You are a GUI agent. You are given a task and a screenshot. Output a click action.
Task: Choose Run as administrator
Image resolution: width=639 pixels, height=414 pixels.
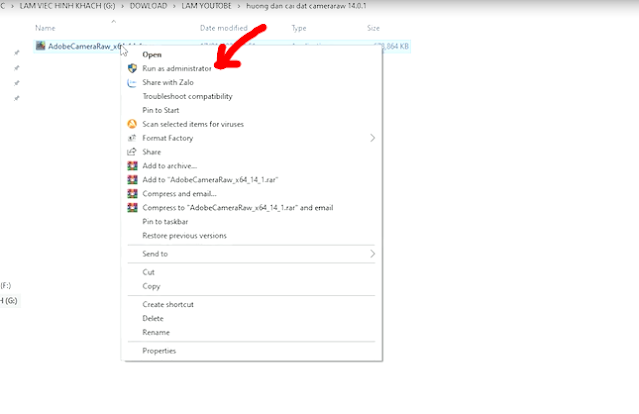(176, 68)
